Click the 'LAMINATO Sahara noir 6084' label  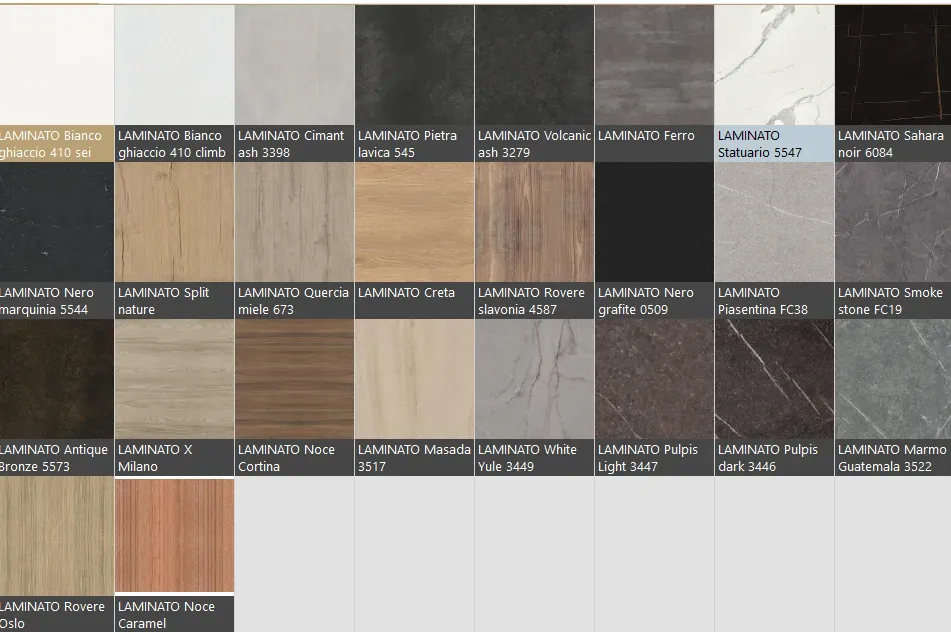pyautogui.click(x=893, y=144)
